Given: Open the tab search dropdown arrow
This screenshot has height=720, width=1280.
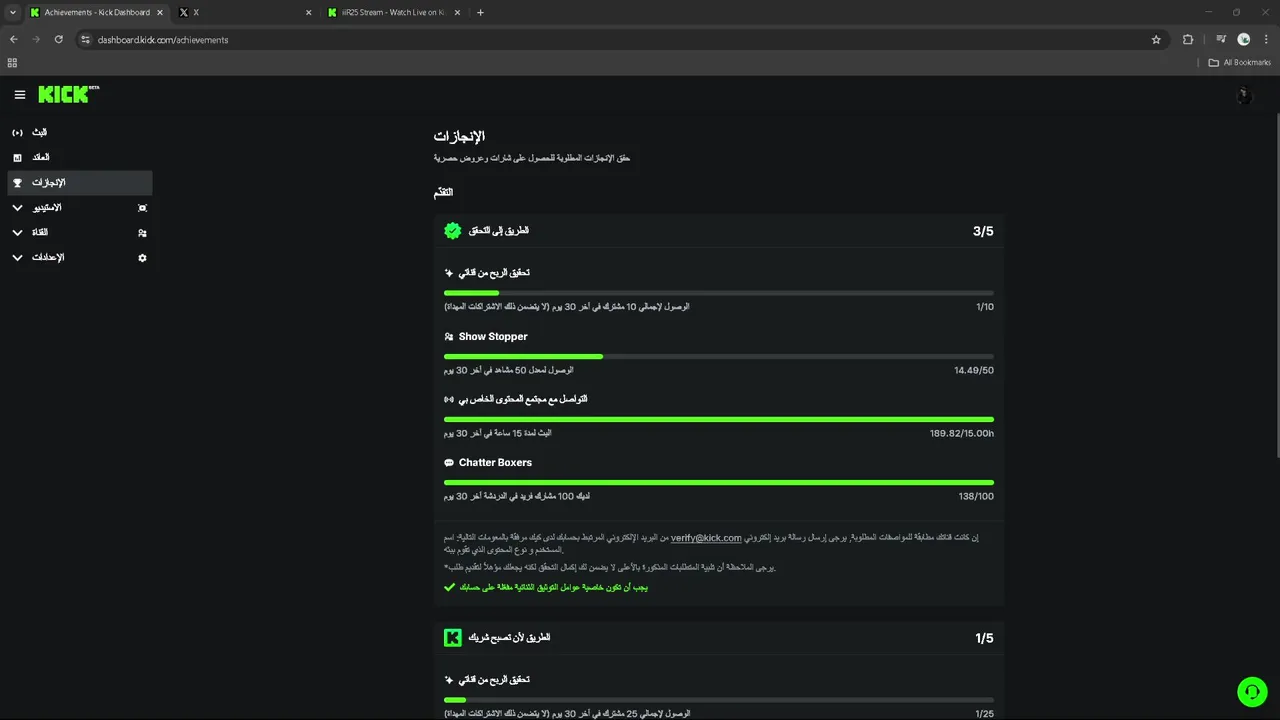Looking at the screenshot, I should click(x=12, y=13).
